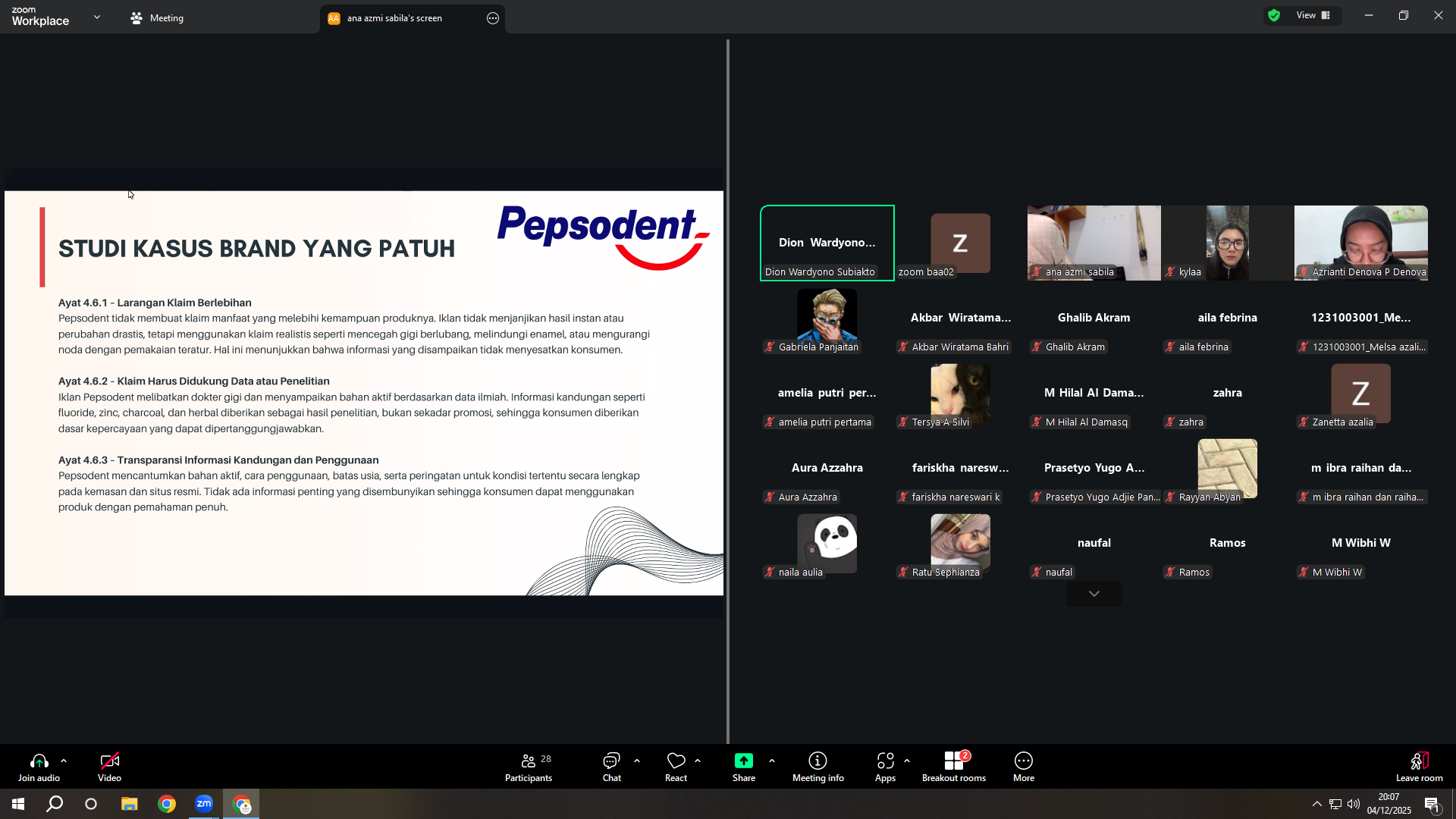Select ana azmi sabila's video tile
The image size is (1456, 819).
[x=1094, y=243]
